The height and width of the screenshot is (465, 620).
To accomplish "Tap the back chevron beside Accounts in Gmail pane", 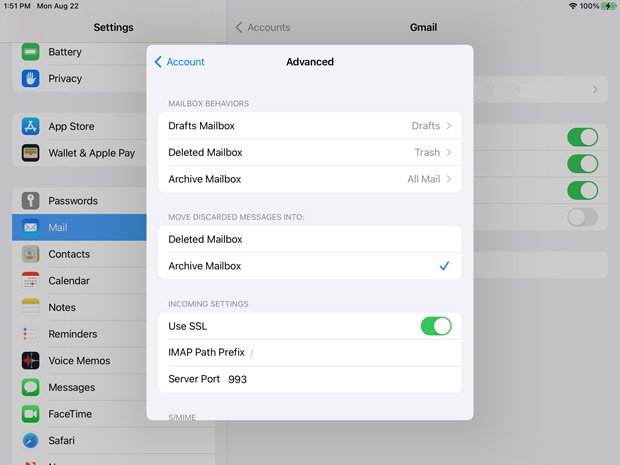I will 239,27.
